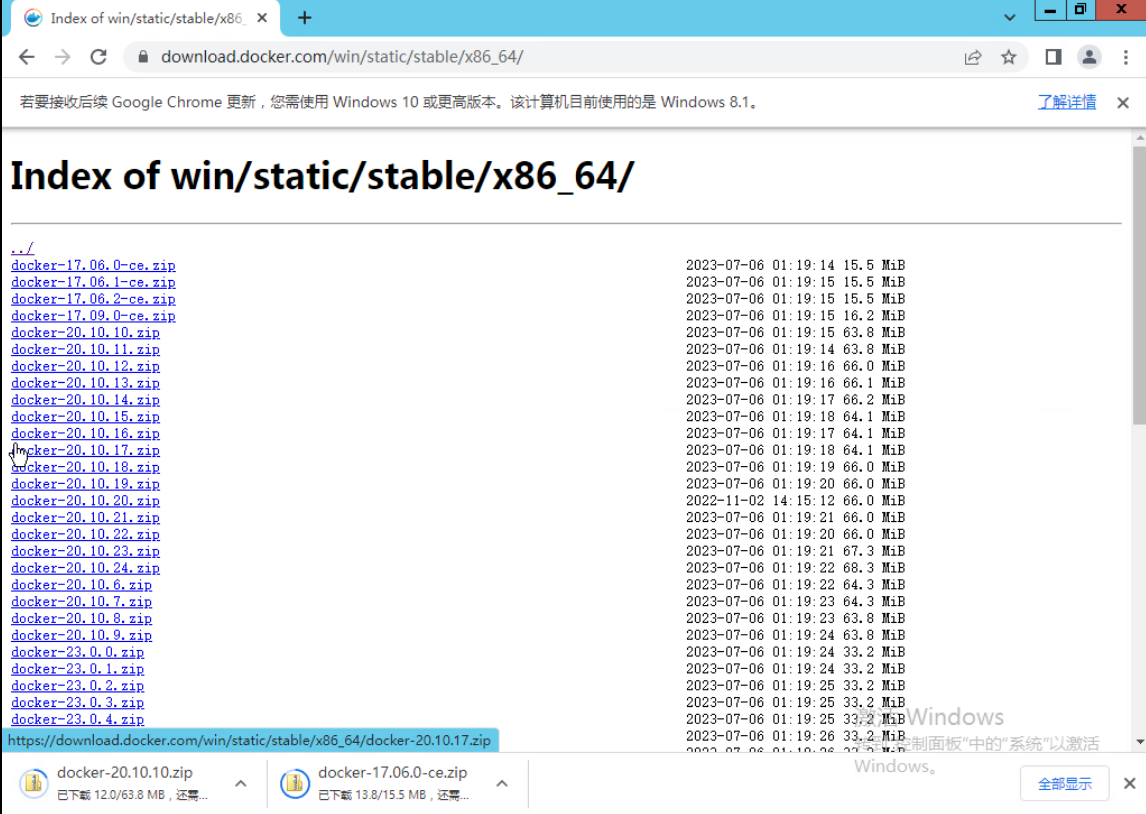Click the docker-20.10.15.zip link

86,416
